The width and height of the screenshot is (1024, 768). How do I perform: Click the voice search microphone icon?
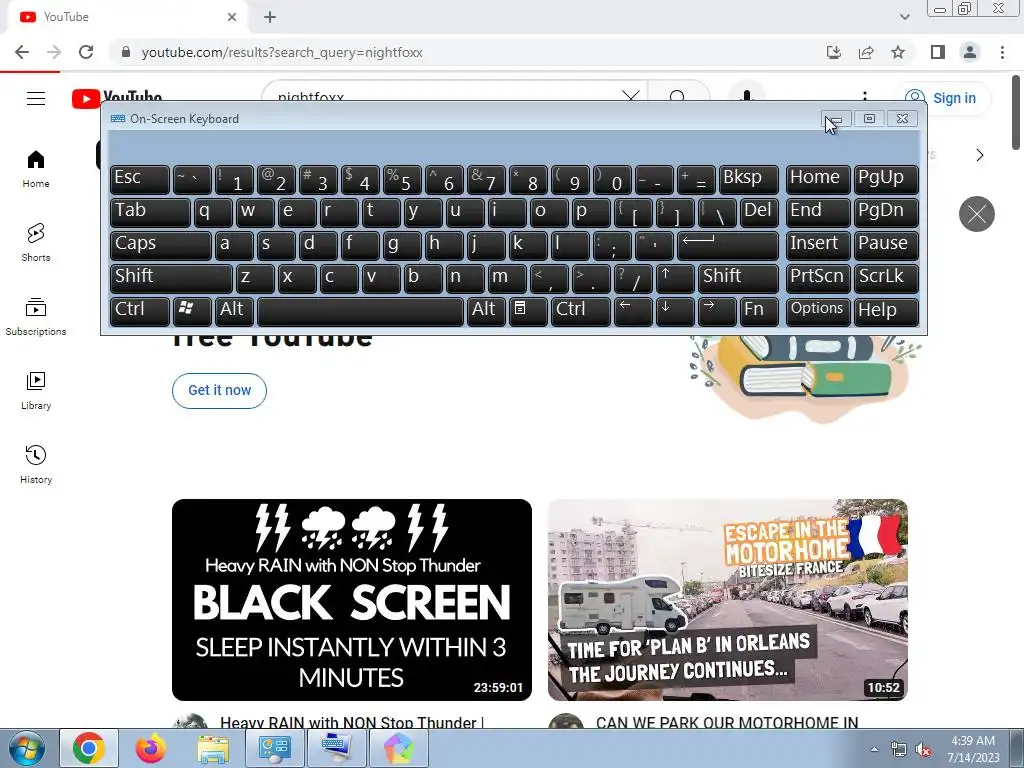[747, 95]
